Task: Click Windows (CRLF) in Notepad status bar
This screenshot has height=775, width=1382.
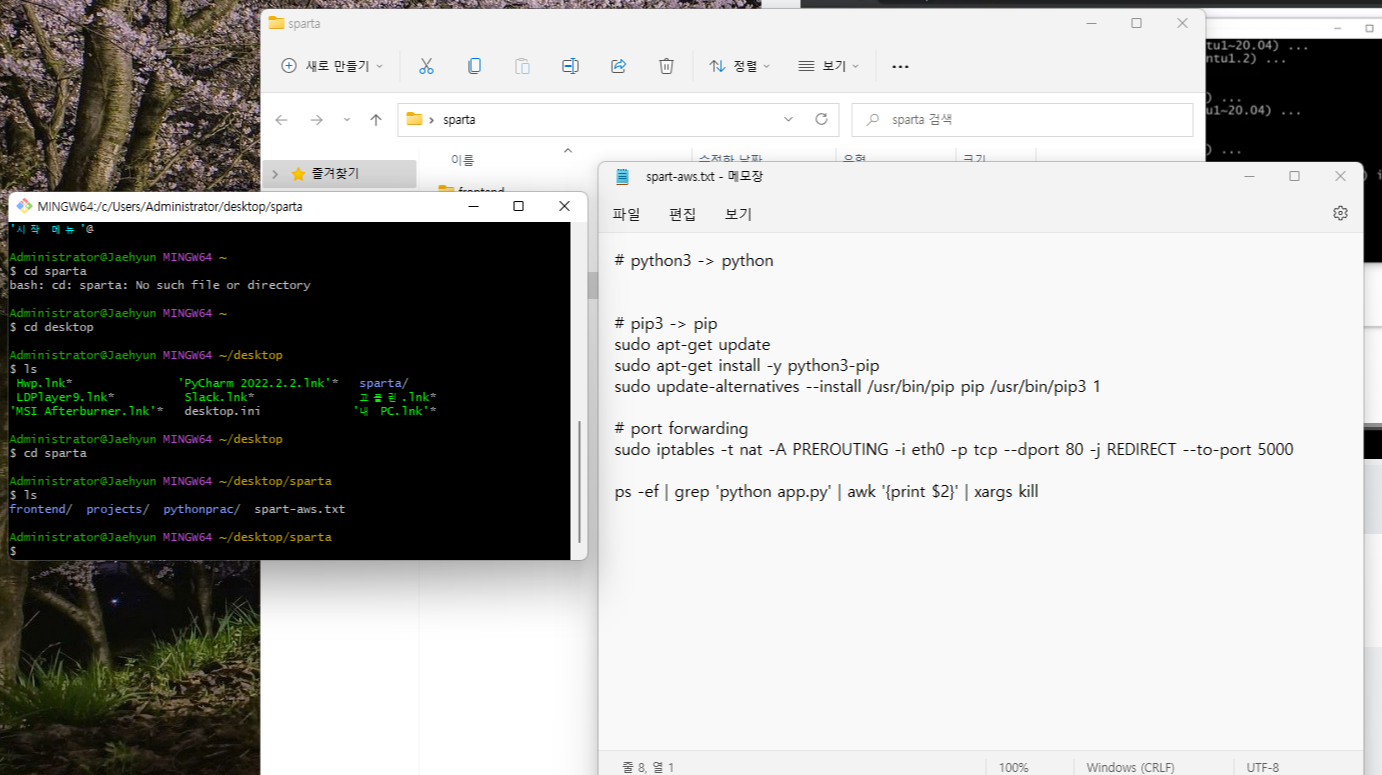Action: 1130,767
